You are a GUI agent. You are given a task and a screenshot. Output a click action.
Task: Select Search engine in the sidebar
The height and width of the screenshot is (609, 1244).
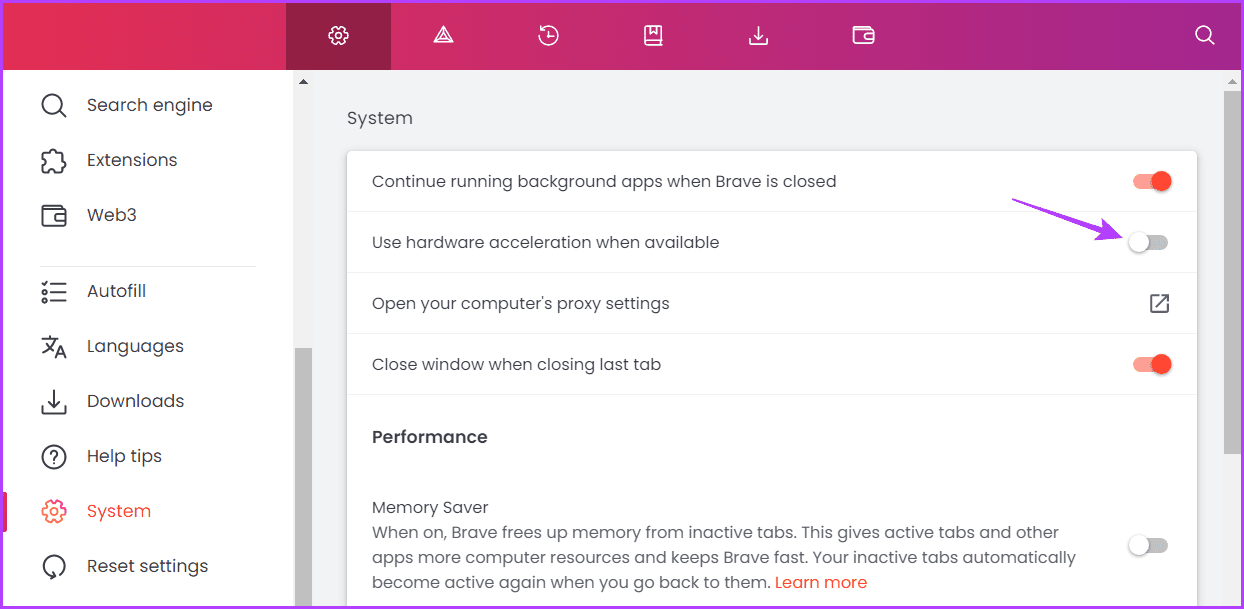pos(149,105)
